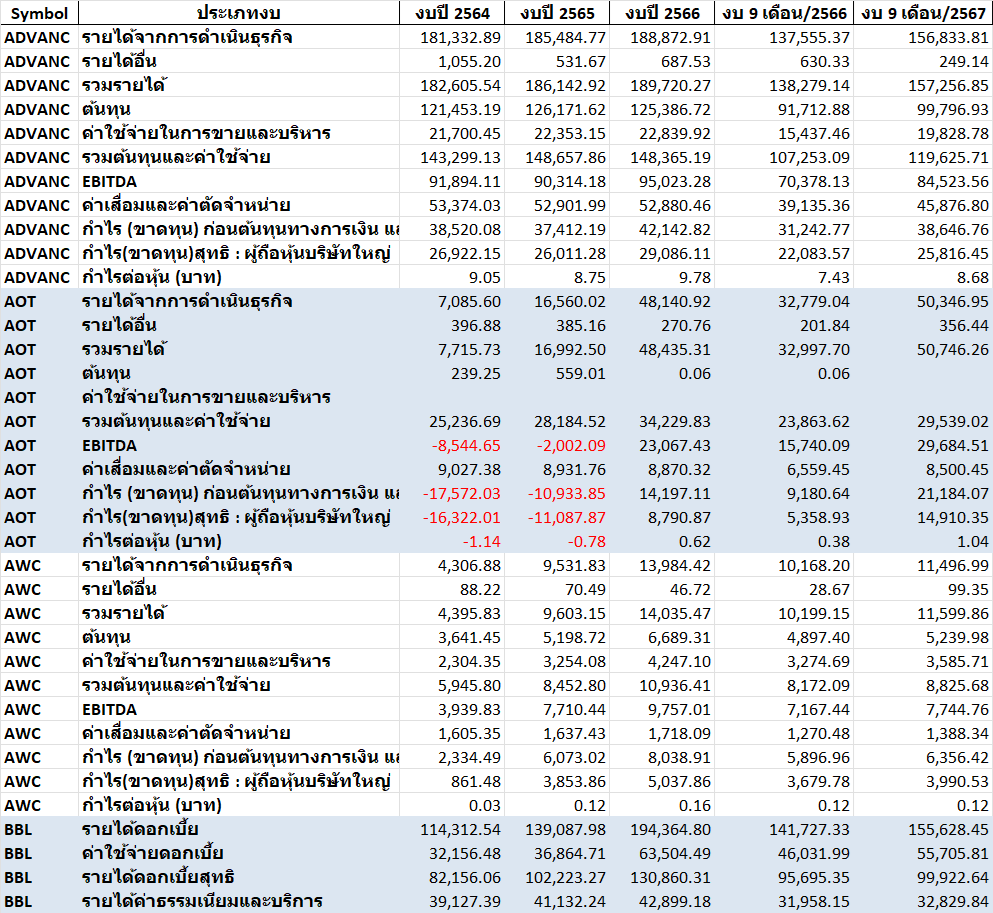Select BBL interest expense 63,504.49
Viewport: 993px width, 913px height.
coord(674,854)
